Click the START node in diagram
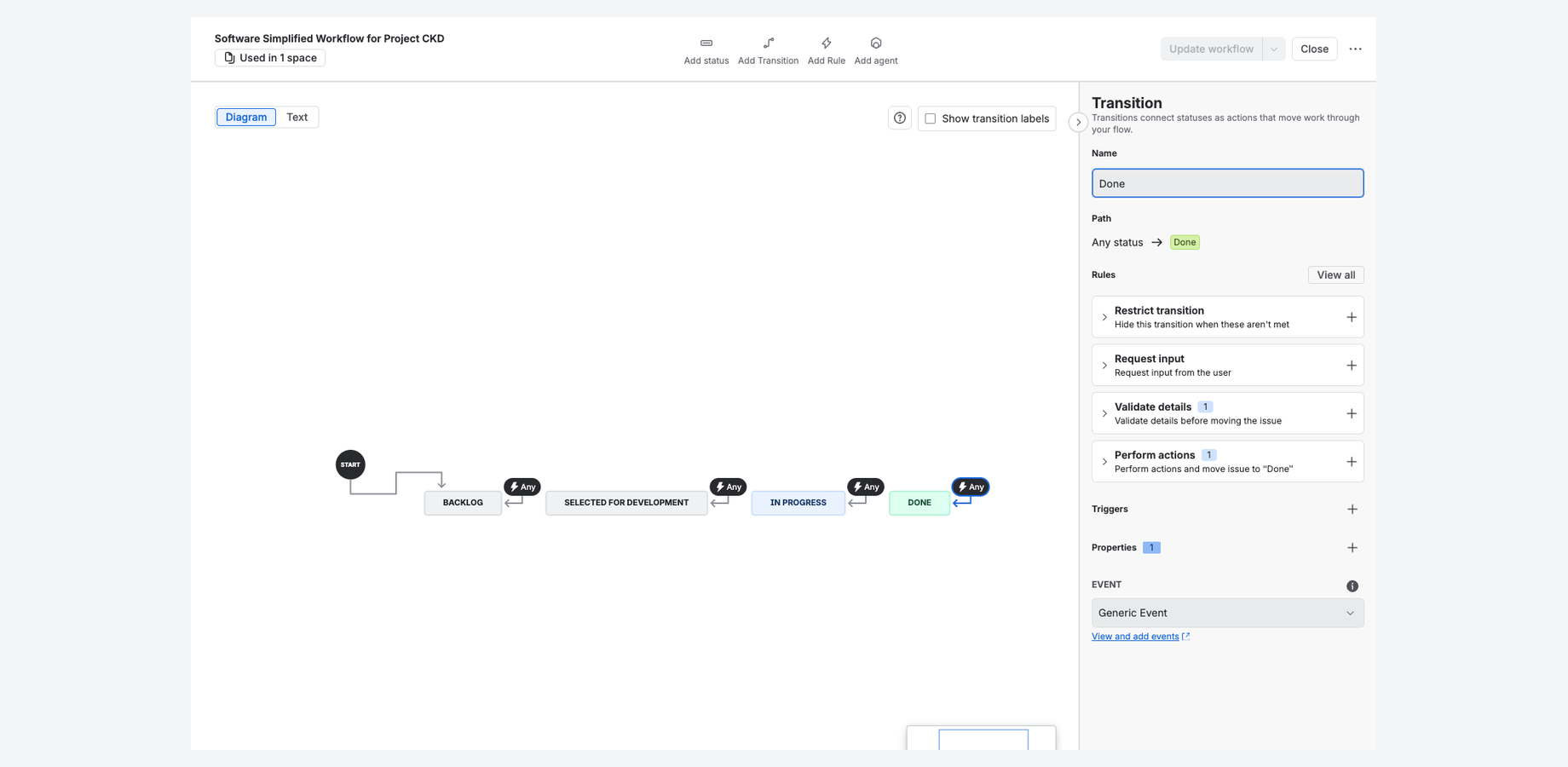This screenshot has width=1568, height=767. (x=350, y=464)
